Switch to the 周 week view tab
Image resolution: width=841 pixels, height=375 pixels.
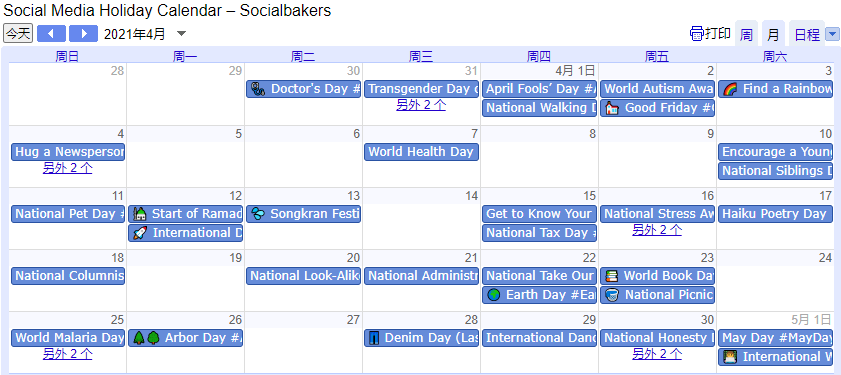click(746, 35)
